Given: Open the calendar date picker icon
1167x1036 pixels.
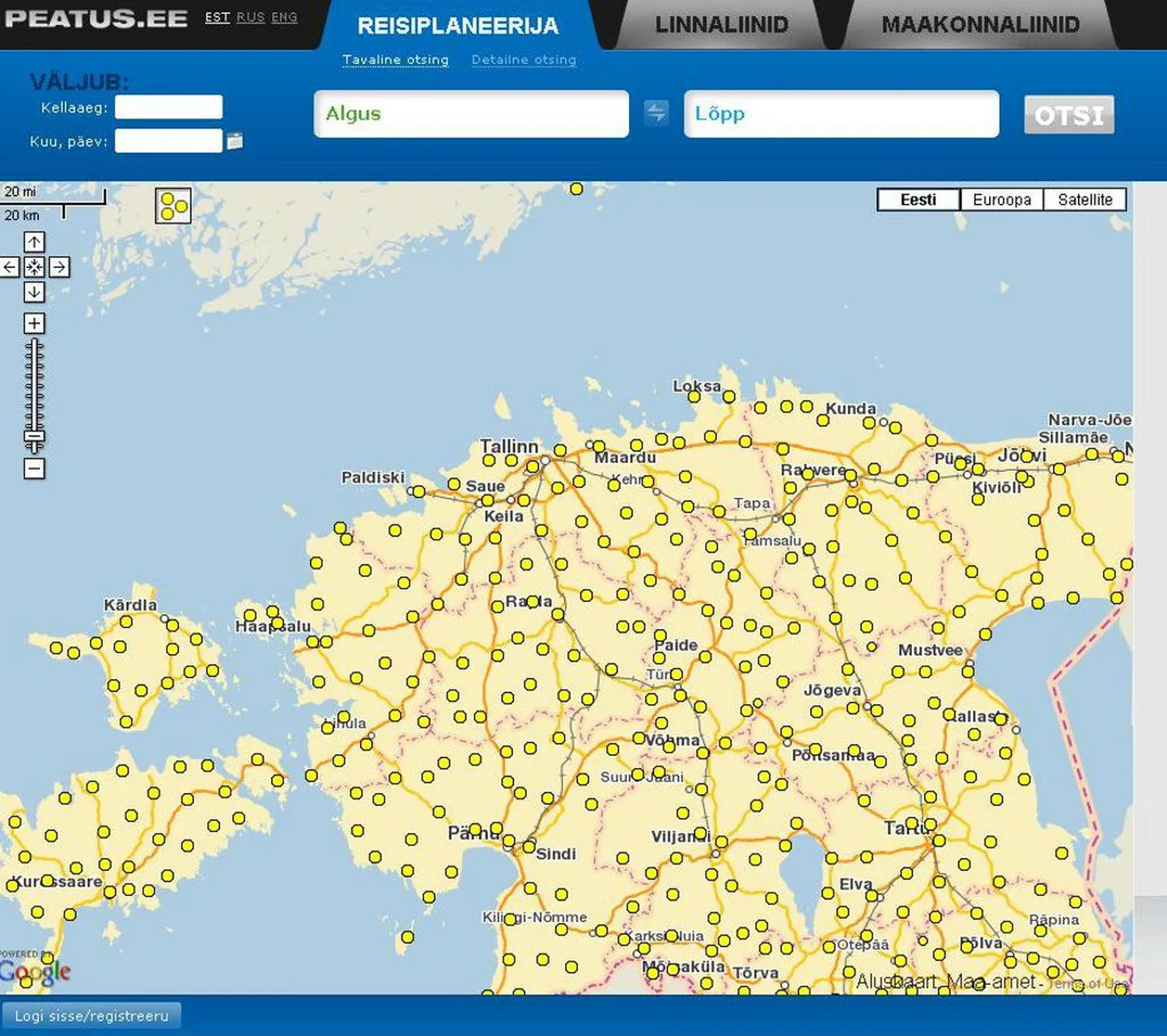Looking at the screenshot, I should [235, 142].
